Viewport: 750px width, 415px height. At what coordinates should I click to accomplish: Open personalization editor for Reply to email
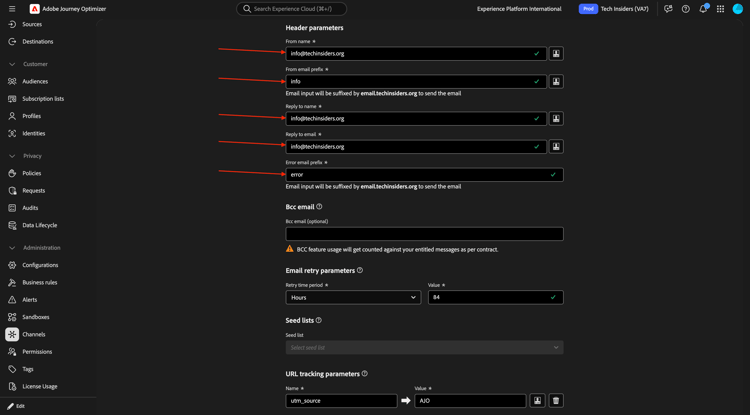click(x=556, y=146)
